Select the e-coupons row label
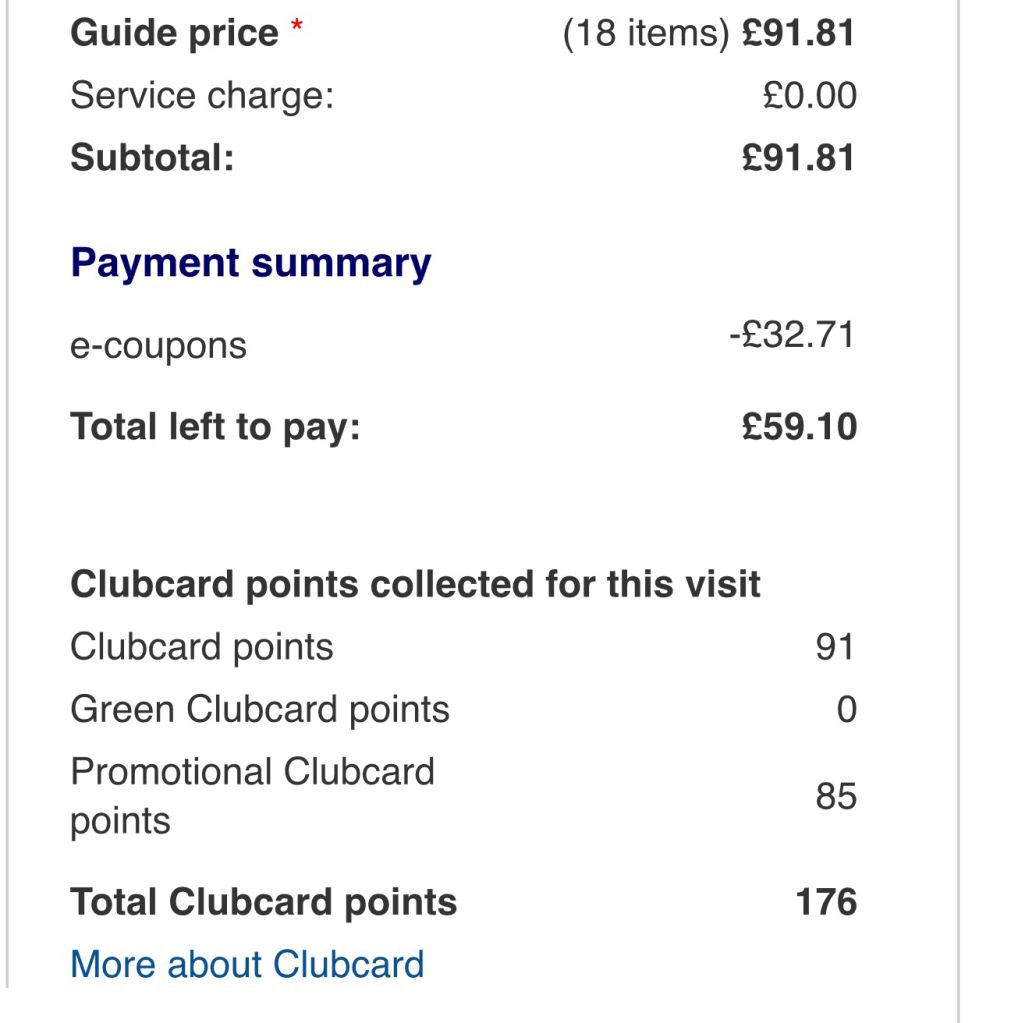Screen dimensions: 1011x1023 coord(158,346)
